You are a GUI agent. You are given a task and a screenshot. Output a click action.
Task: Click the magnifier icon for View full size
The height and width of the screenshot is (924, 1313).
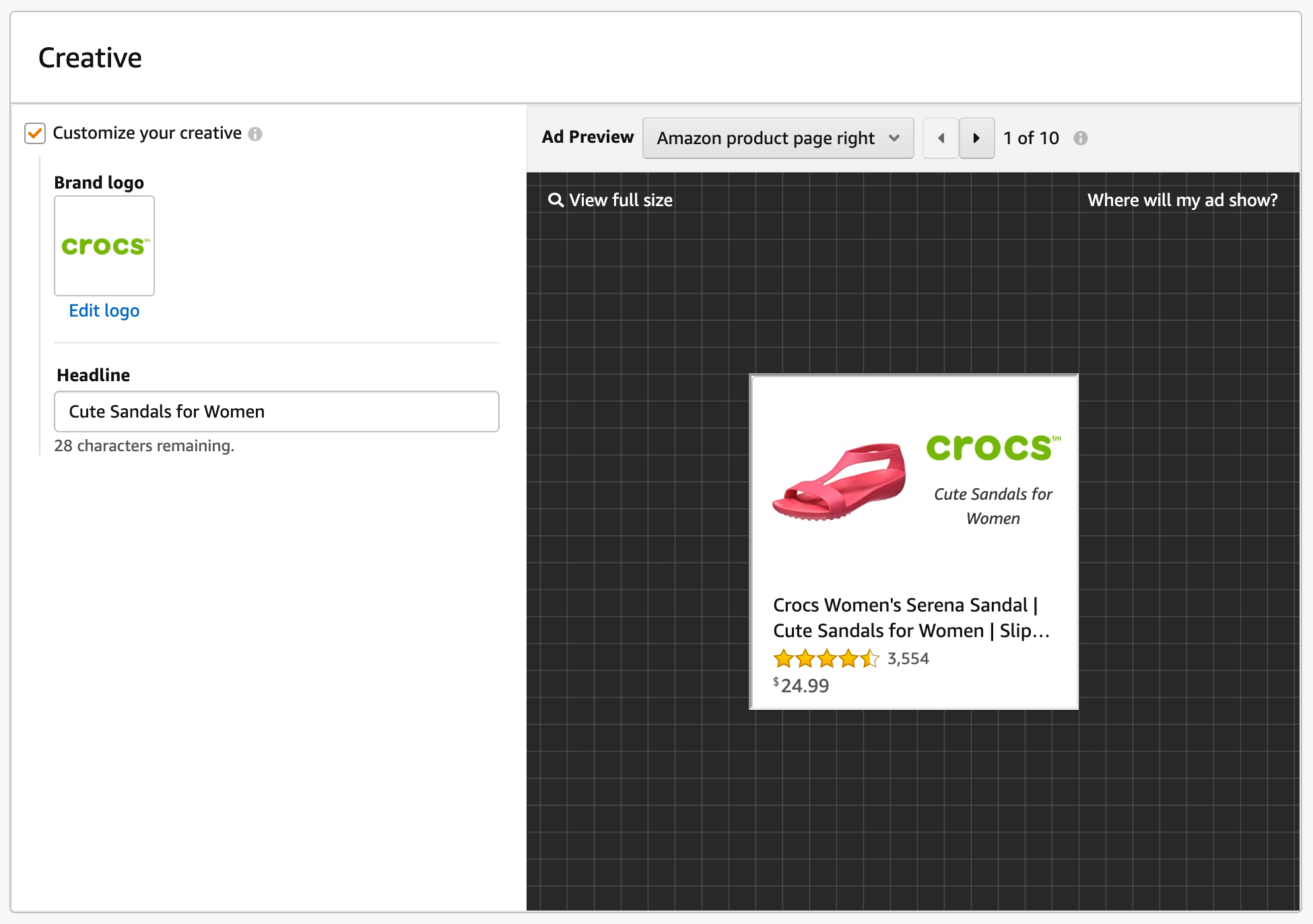point(555,200)
